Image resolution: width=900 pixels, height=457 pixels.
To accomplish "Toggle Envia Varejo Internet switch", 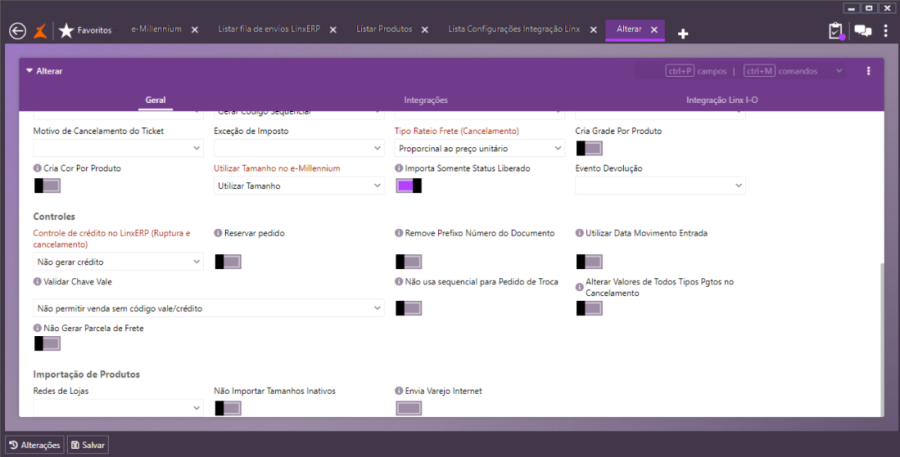I will coord(409,408).
